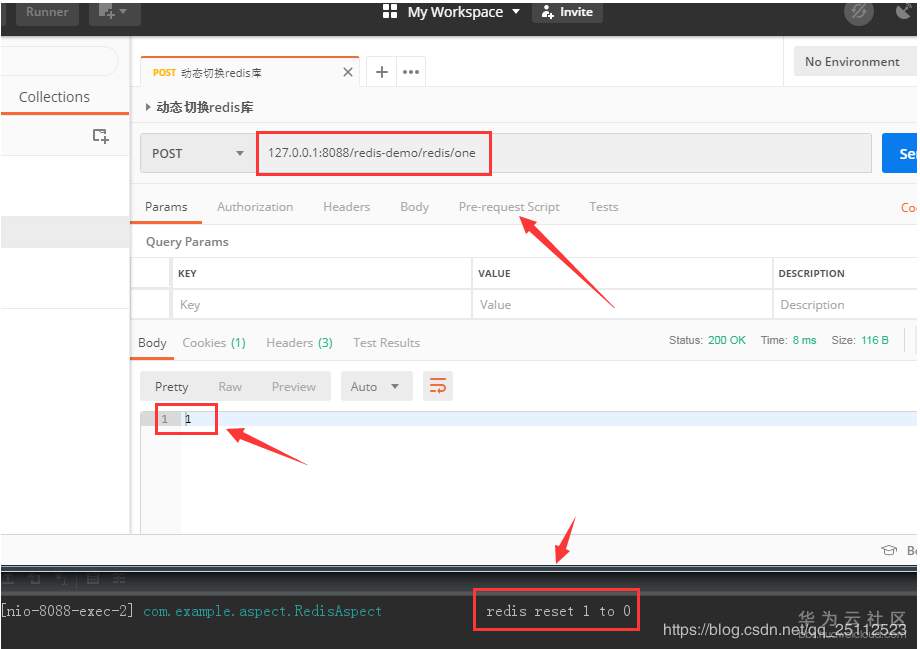The height and width of the screenshot is (649, 920).
Task: Open the Runner button
Action: pyautogui.click(x=47, y=12)
